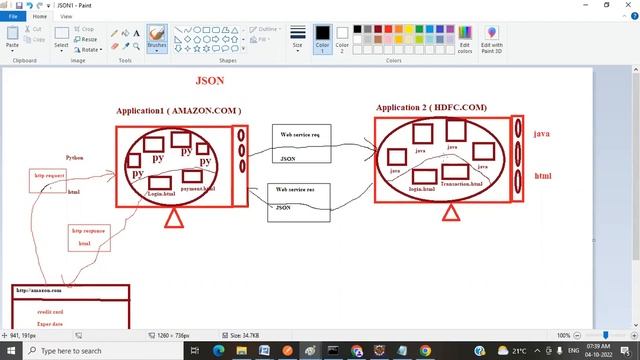Click the zoom in plus button
The width and height of the screenshot is (640, 360).
[x=634, y=336]
